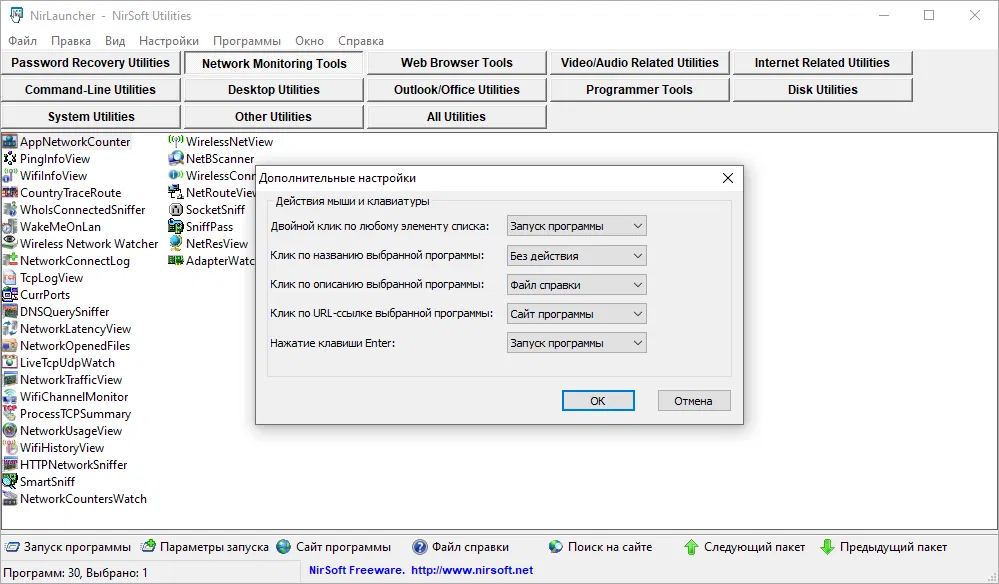This screenshot has height=584, width=999.
Task: Expand the 'Клик по URL-ссылке' dropdown
Action: point(577,314)
